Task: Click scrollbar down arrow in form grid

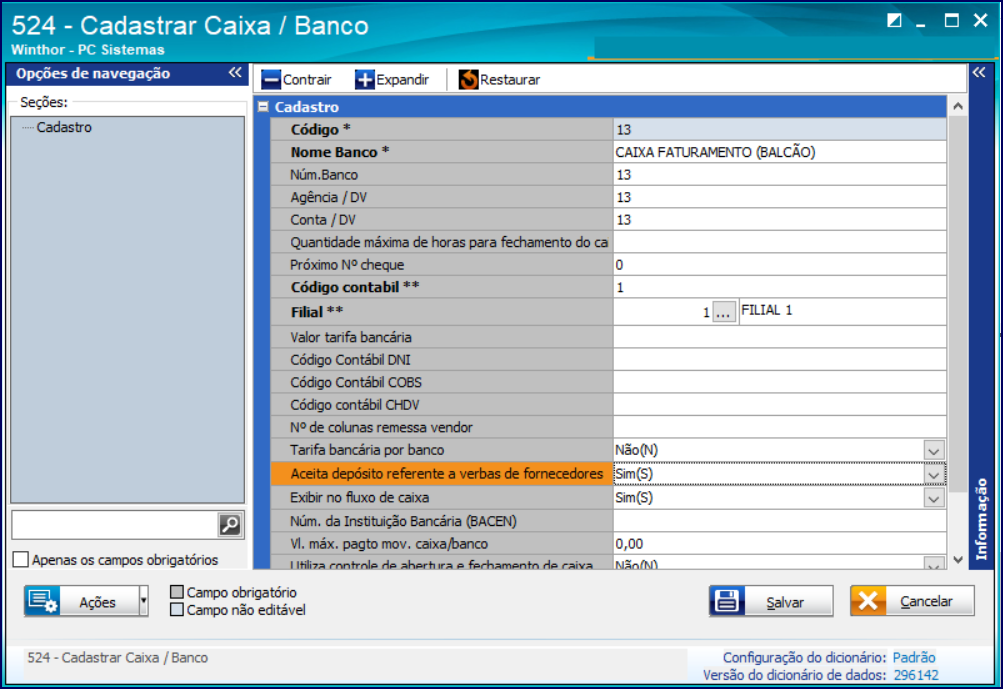Action: (958, 560)
